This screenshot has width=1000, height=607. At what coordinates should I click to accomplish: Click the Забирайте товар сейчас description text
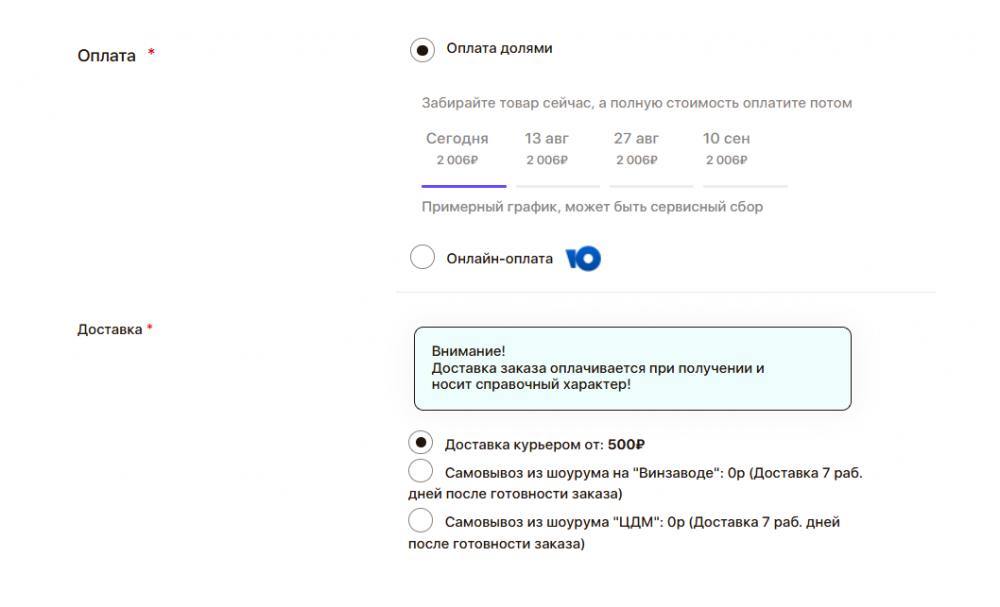pos(636,103)
